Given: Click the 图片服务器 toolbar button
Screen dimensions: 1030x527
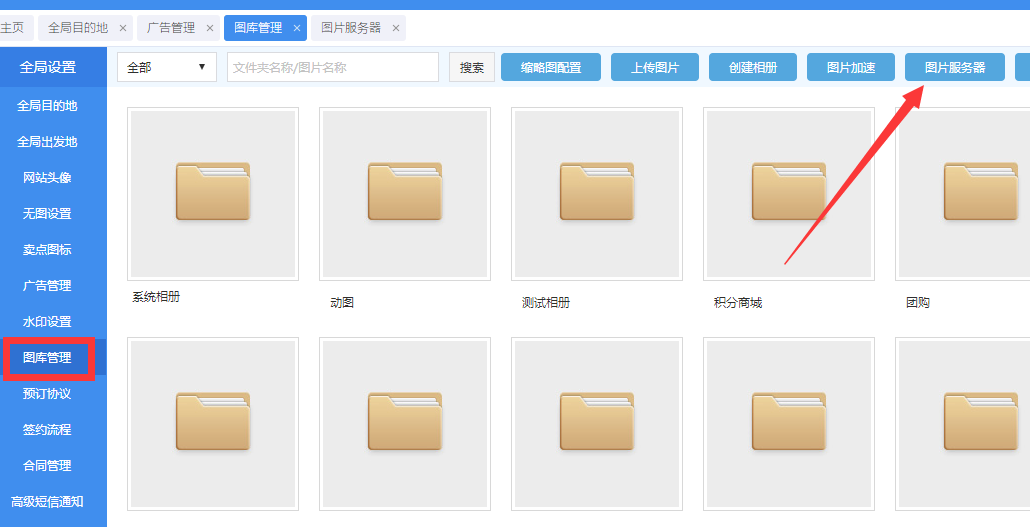Looking at the screenshot, I should [955, 67].
